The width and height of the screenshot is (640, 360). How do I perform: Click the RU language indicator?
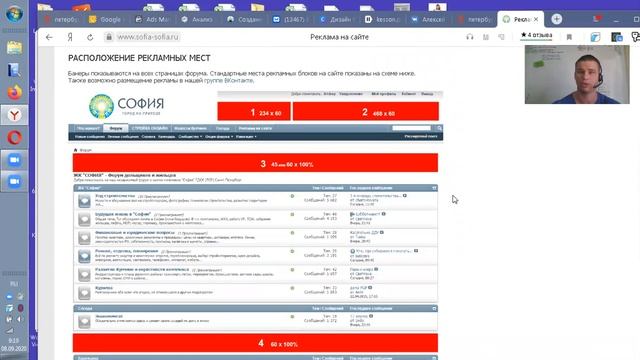pyautogui.click(x=14, y=283)
